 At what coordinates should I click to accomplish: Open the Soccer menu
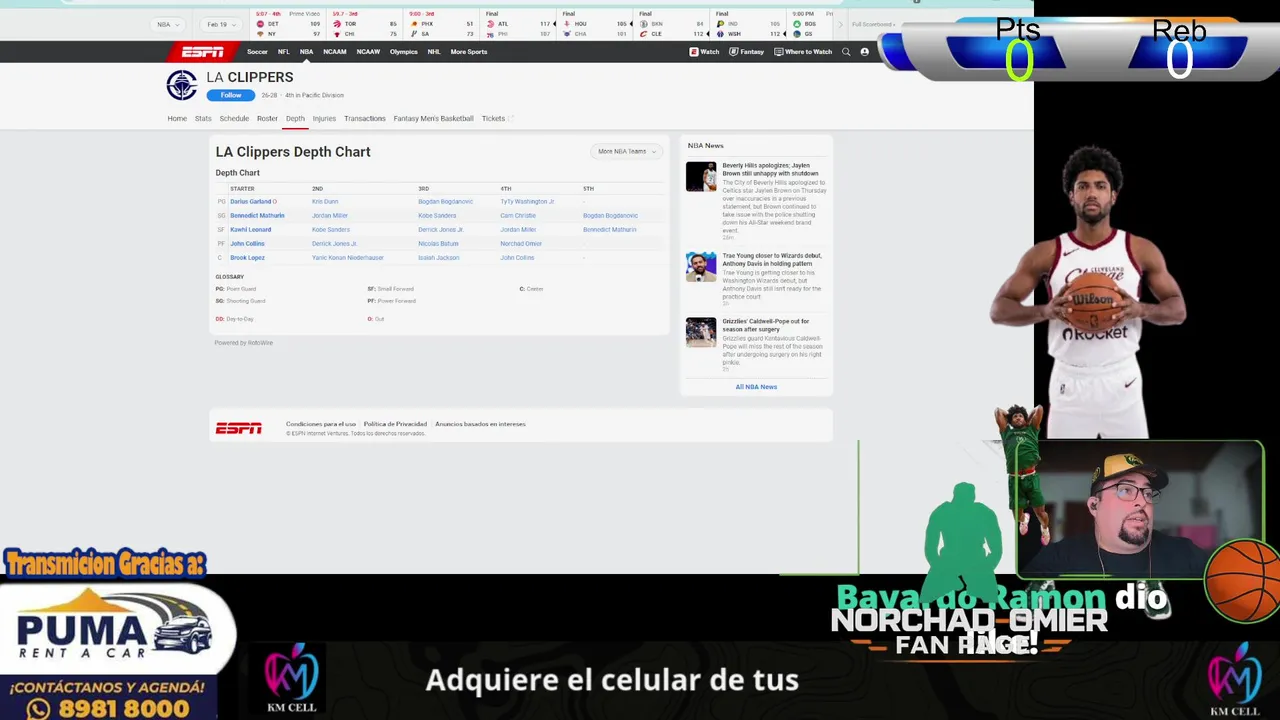click(257, 52)
